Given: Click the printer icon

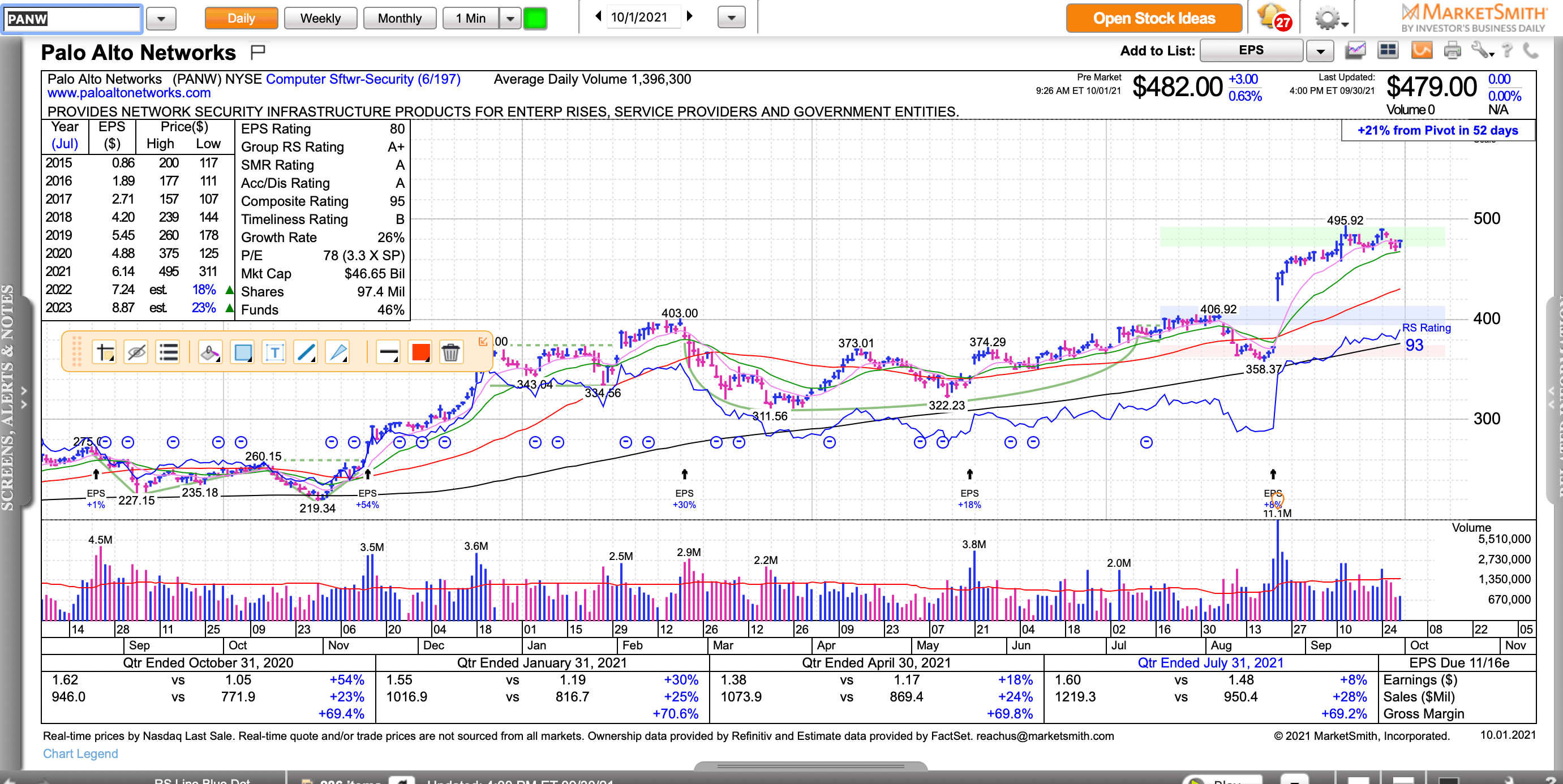Looking at the screenshot, I should coord(1452,51).
